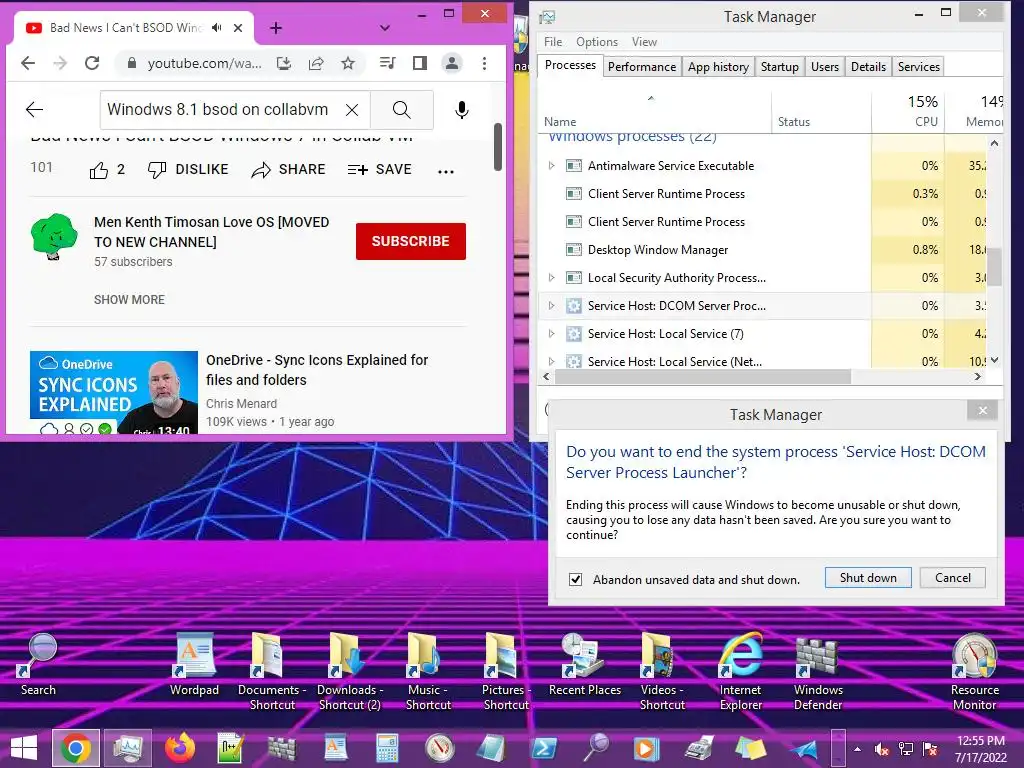This screenshot has height=768, width=1024.
Task: Open Chrome side panel icon
Action: [420, 63]
